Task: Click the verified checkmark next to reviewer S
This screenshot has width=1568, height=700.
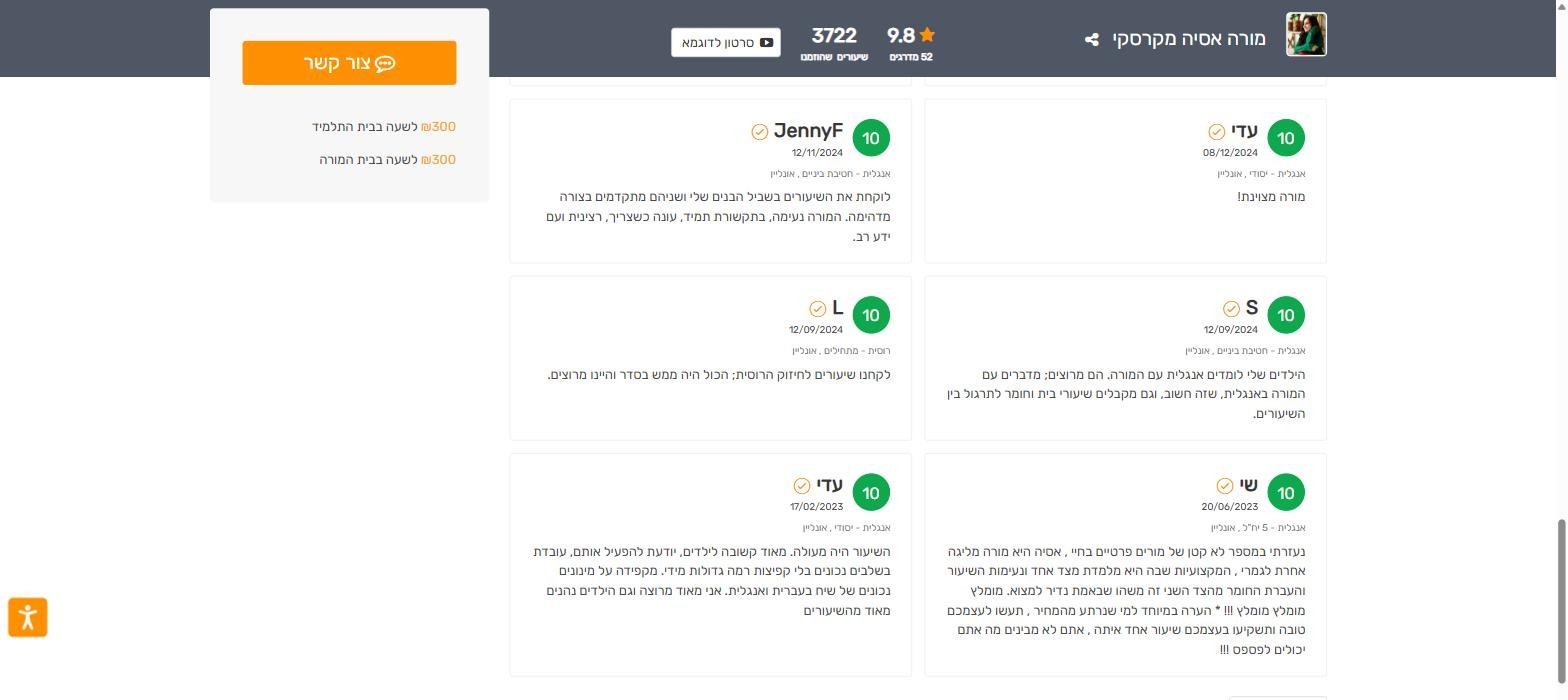Action: tap(1231, 309)
